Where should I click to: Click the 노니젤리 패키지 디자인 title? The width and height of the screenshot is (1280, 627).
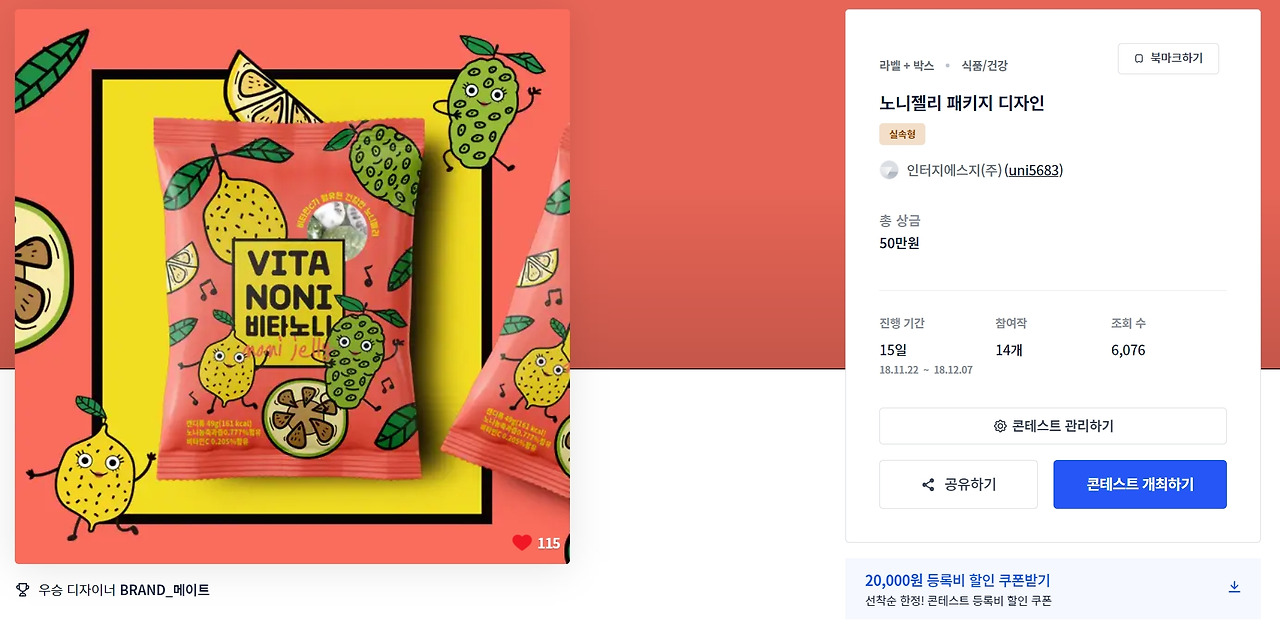pos(962,103)
